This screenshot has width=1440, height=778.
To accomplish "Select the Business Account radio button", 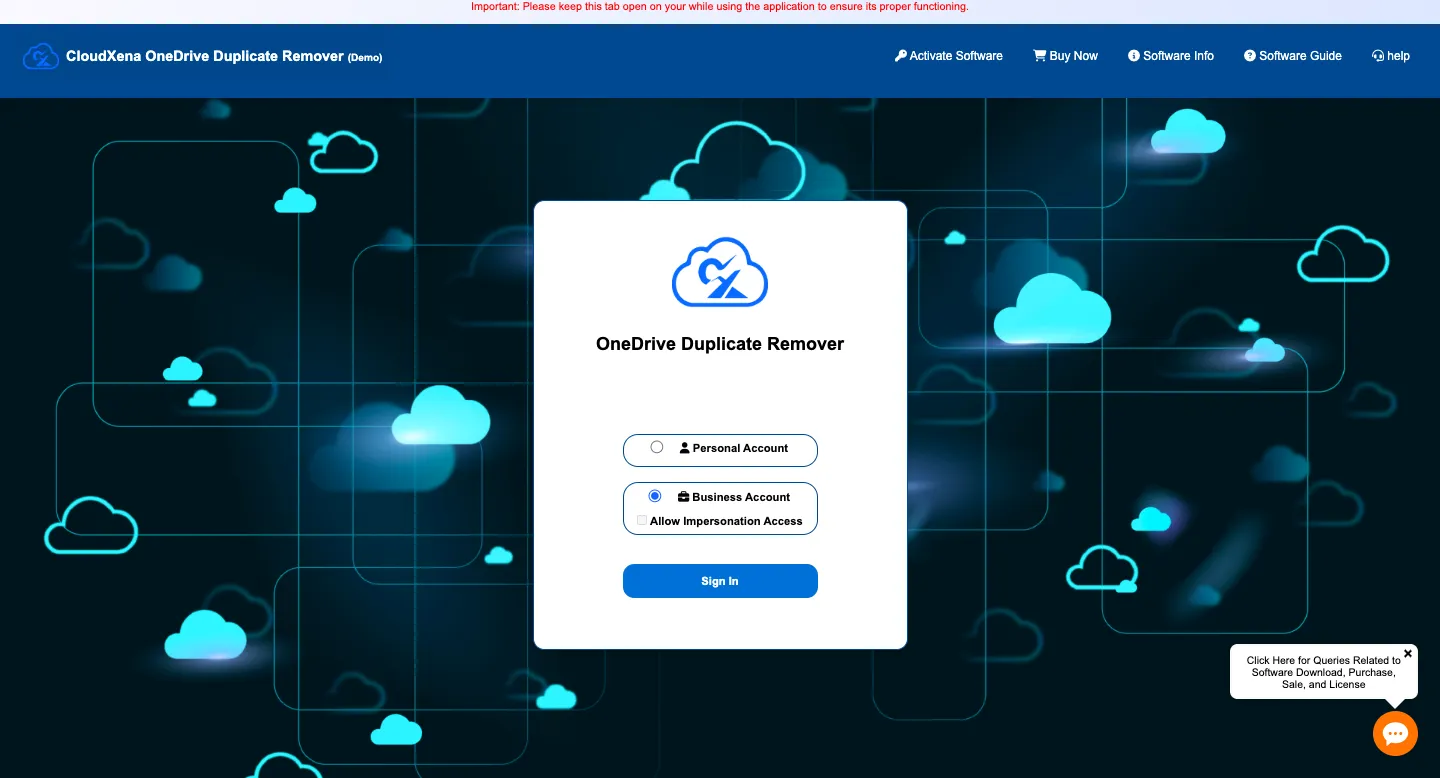I will (x=655, y=496).
